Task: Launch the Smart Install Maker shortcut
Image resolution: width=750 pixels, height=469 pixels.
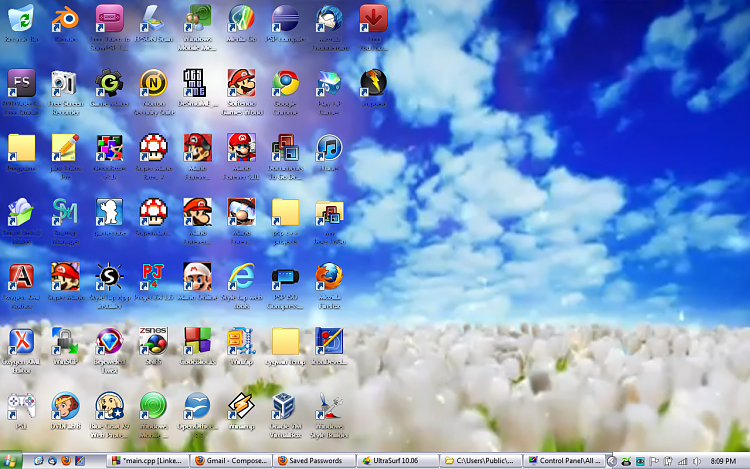Action: (x=20, y=212)
